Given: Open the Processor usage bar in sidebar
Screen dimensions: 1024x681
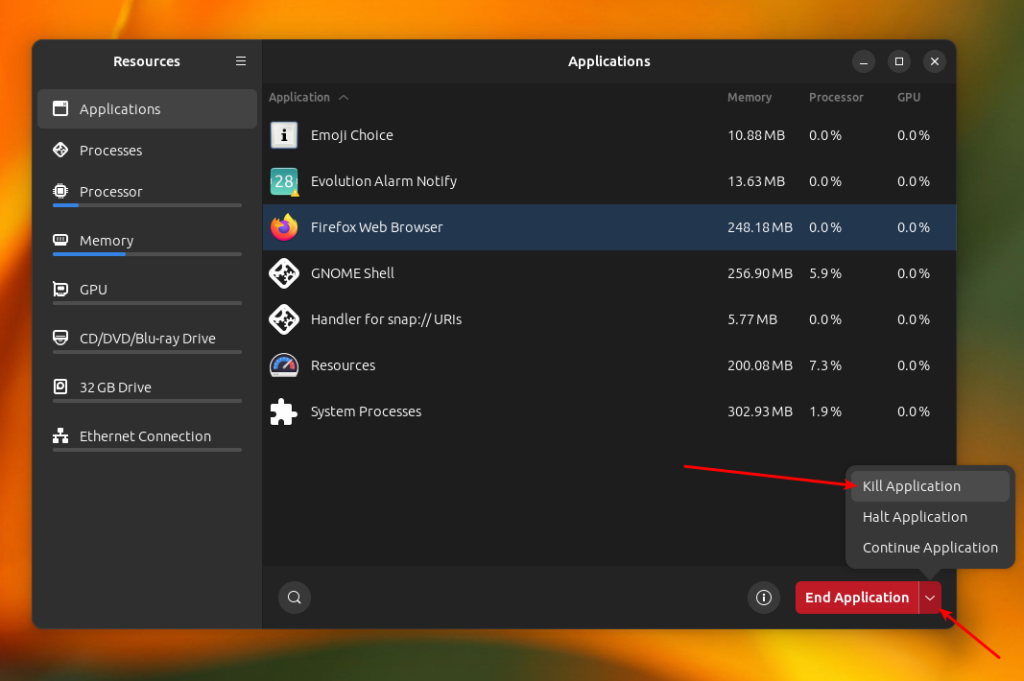Looking at the screenshot, I should pyautogui.click(x=147, y=205).
